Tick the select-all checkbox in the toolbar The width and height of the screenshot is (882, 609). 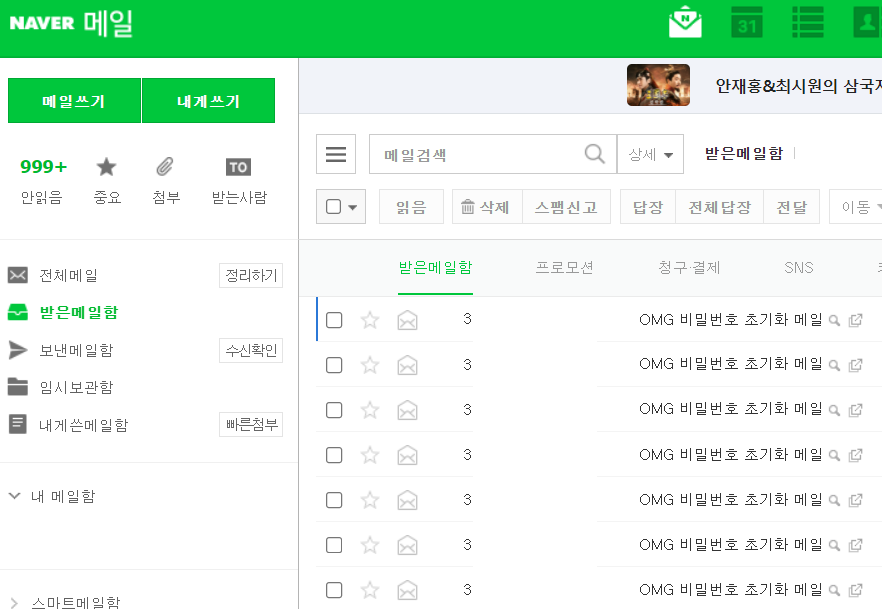tap(334, 207)
